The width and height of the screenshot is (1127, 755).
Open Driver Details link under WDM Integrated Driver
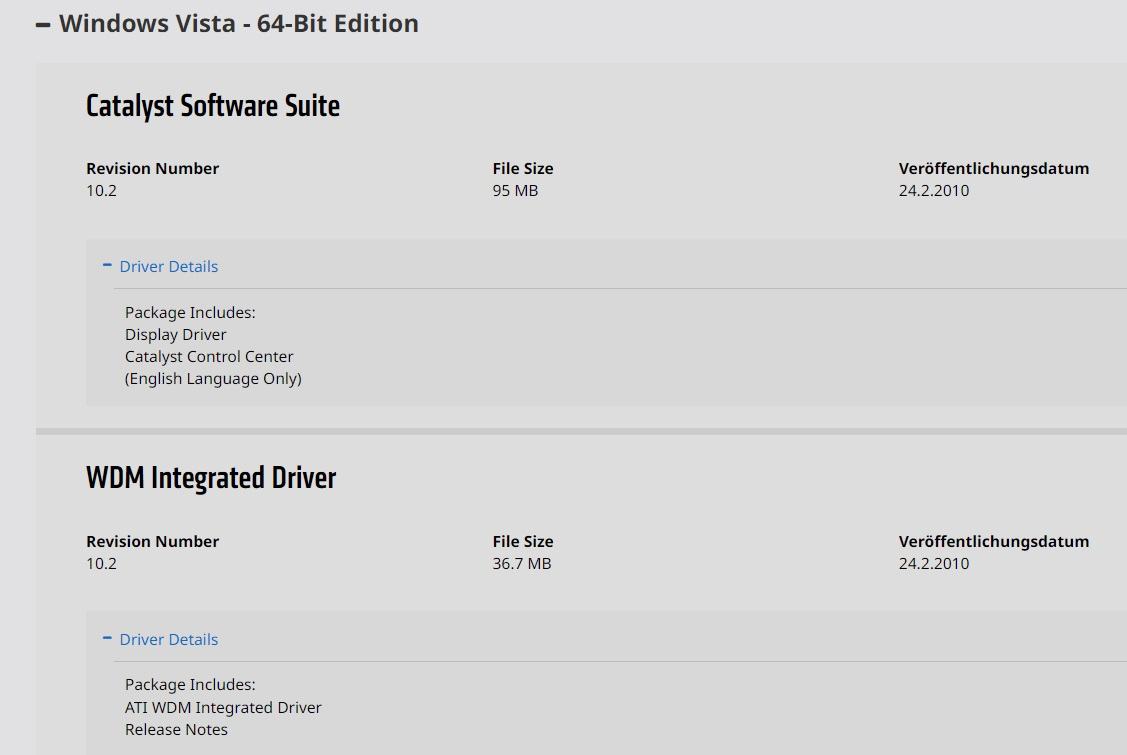[x=168, y=640]
